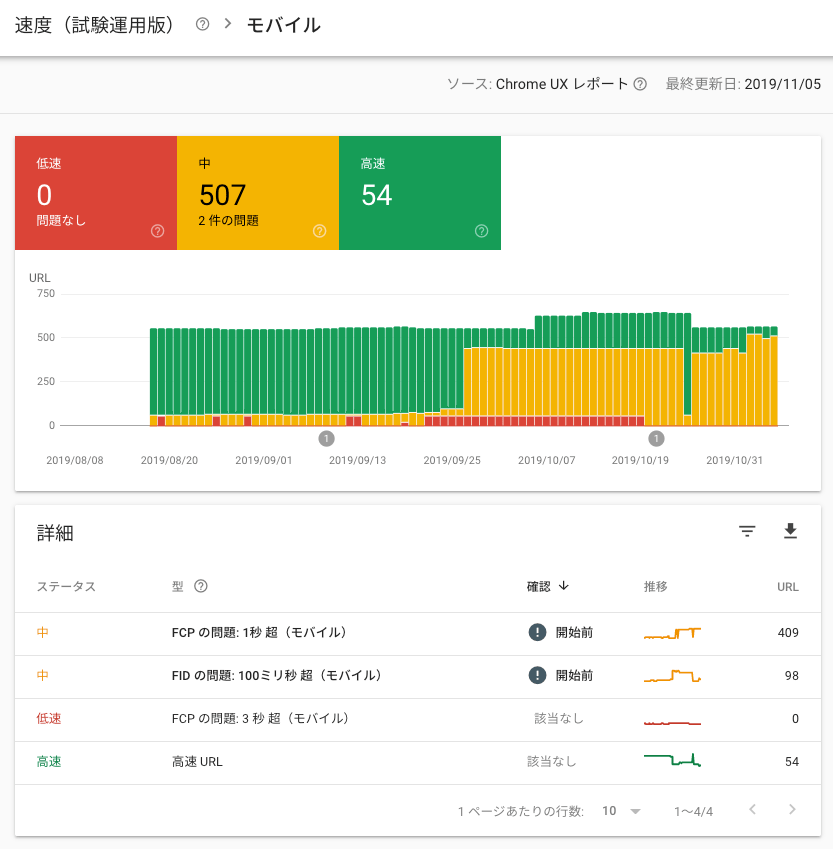Click the red sparkline in FCP 3 秒 row
Image resolution: width=833 pixels, height=849 pixels.
(x=672, y=723)
